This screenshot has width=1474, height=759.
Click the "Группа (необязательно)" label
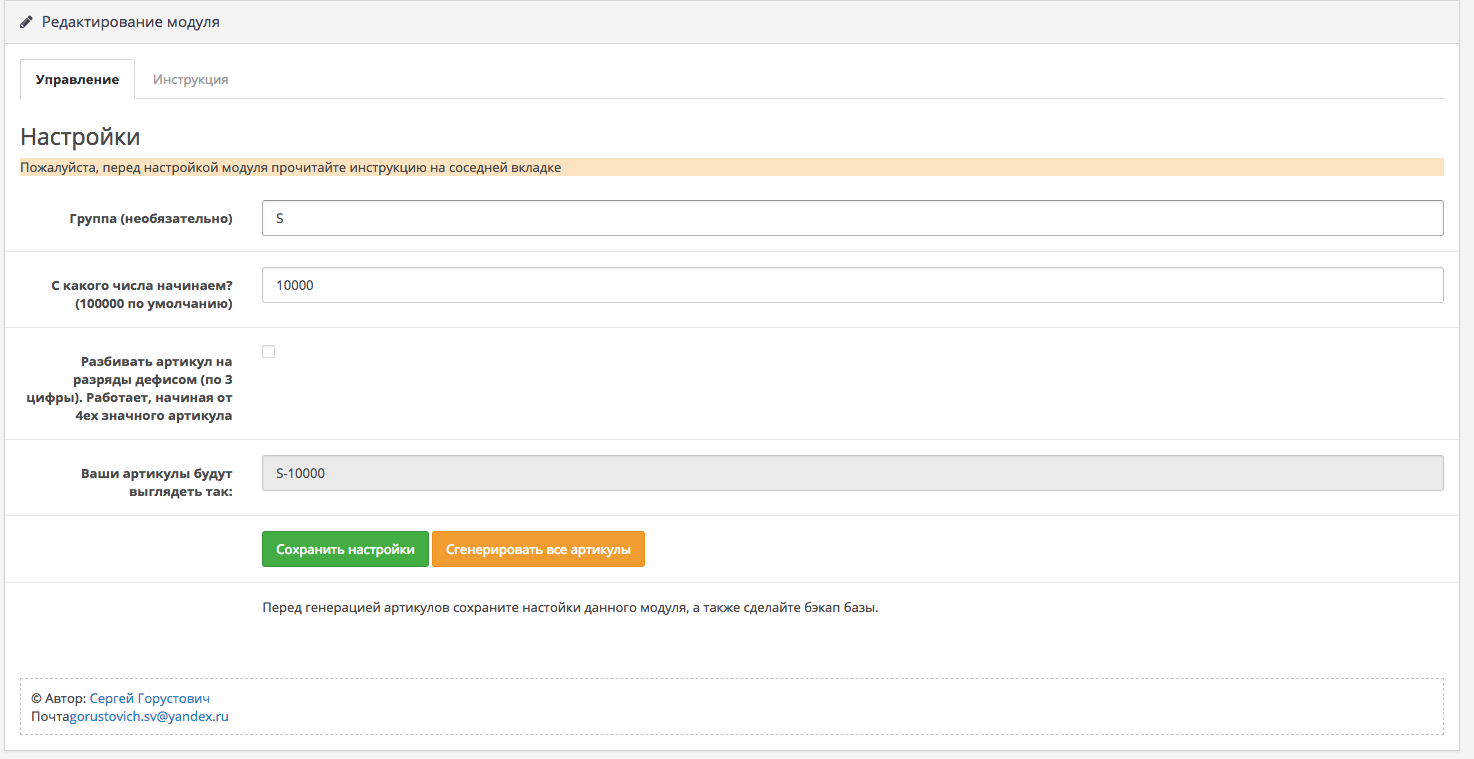151,218
